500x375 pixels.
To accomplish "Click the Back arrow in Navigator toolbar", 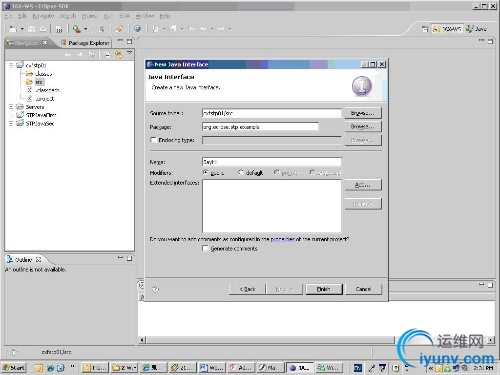I will tap(68, 55).
